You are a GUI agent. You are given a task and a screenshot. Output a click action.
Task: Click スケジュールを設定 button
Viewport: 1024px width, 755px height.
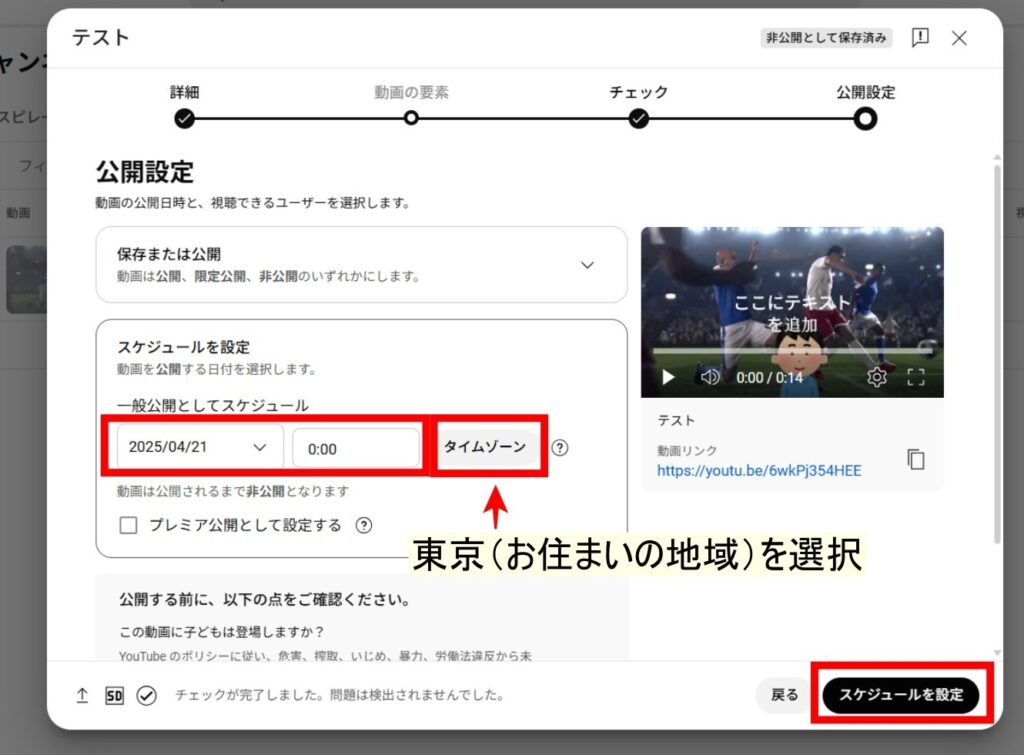click(x=901, y=695)
